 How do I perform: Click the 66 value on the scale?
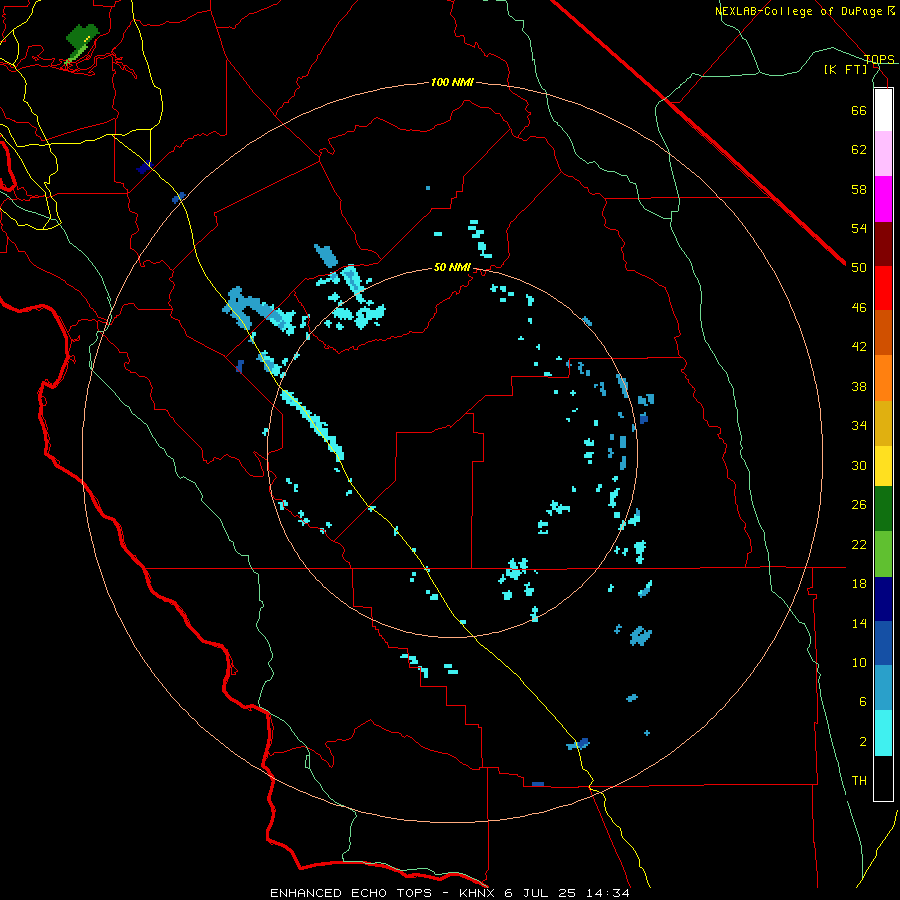point(859,110)
